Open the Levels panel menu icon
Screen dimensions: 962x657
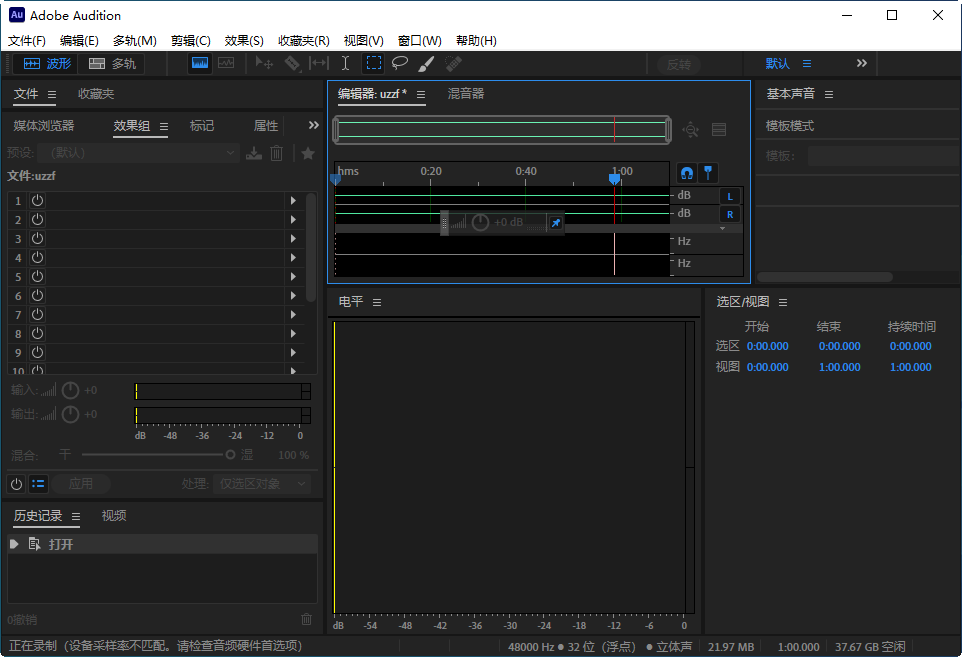click(x=377, y=302)
